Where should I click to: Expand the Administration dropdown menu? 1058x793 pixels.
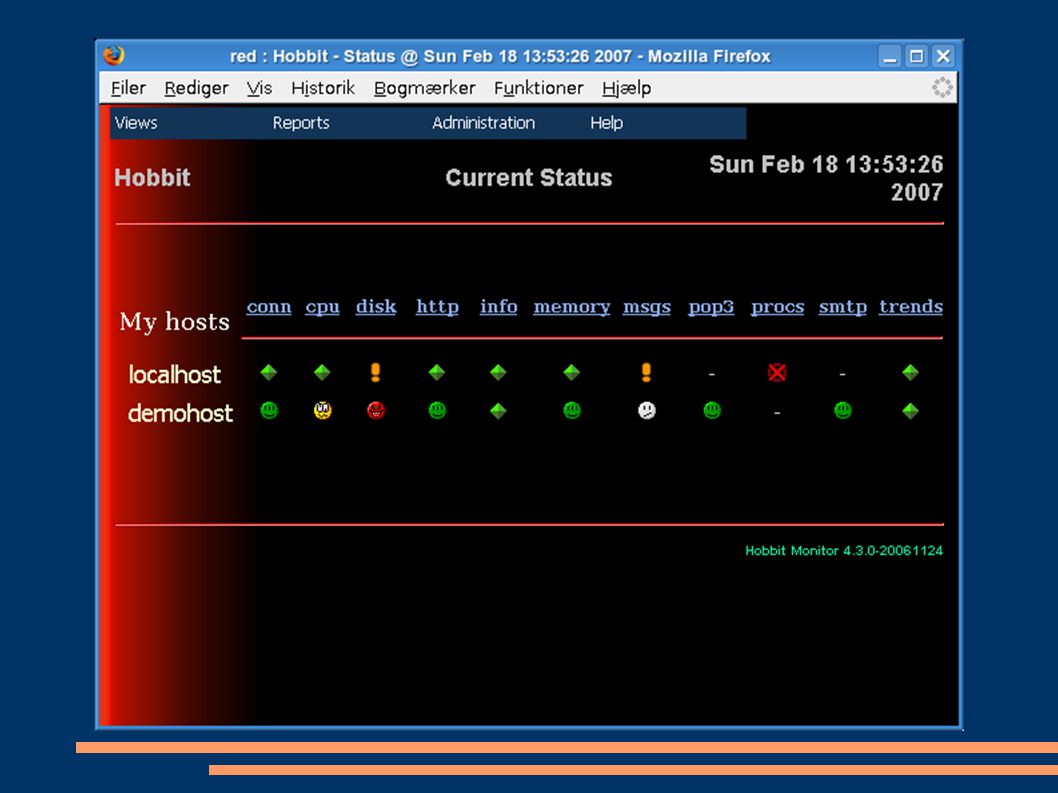(483, 123)
